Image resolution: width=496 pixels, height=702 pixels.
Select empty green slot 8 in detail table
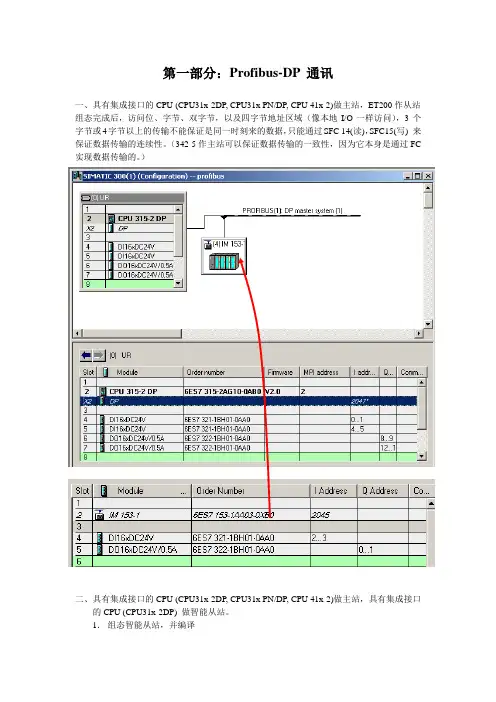click(249, 457)
